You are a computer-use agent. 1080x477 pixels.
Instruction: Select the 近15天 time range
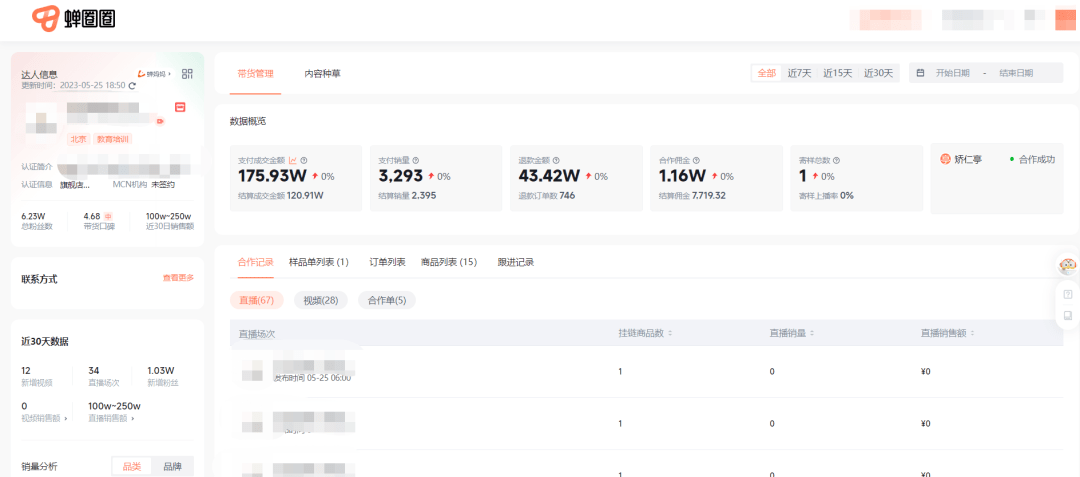point(838,73)
